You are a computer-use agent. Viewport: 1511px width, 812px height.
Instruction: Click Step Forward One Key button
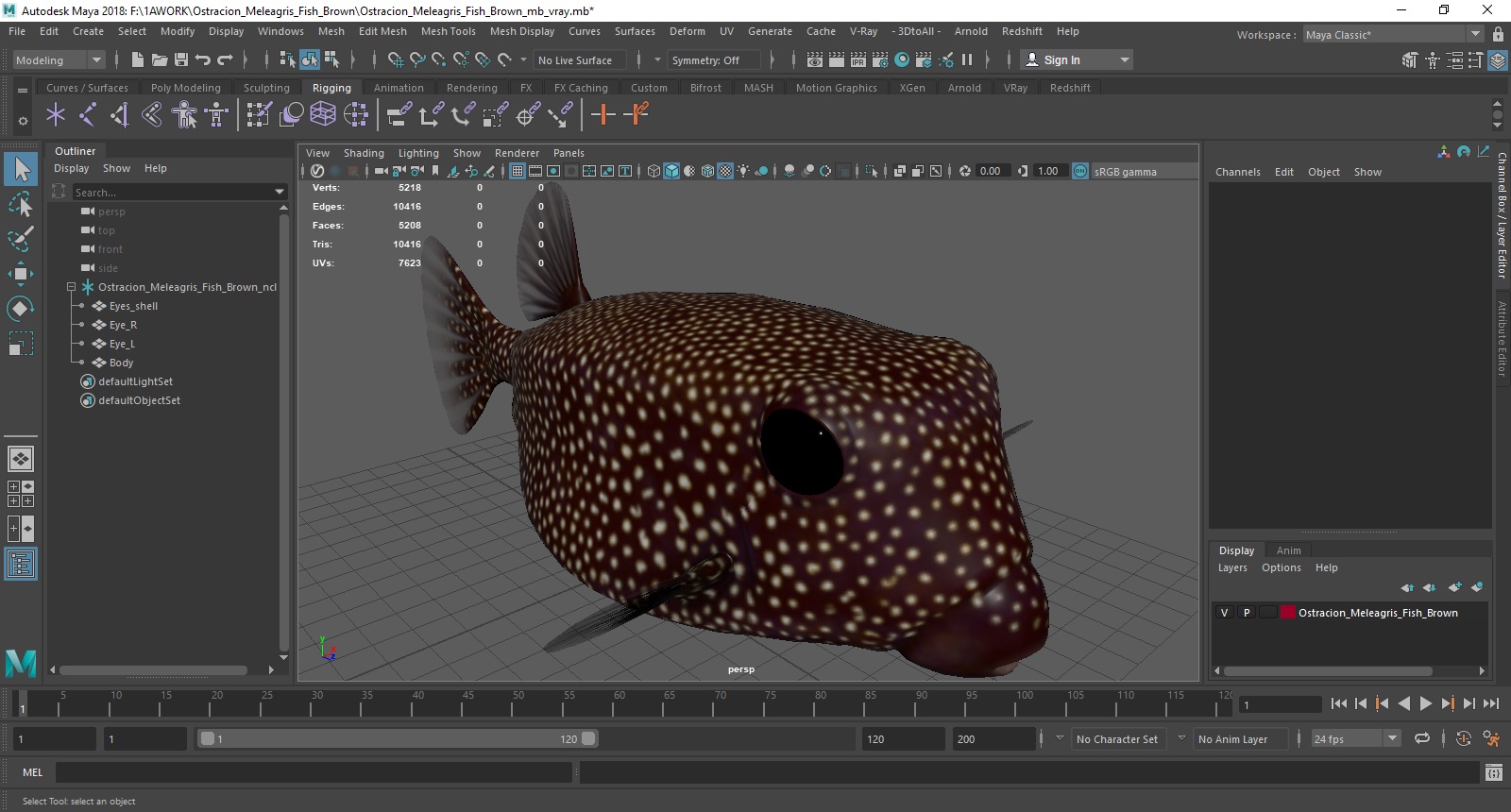[x=1448, y=703]
